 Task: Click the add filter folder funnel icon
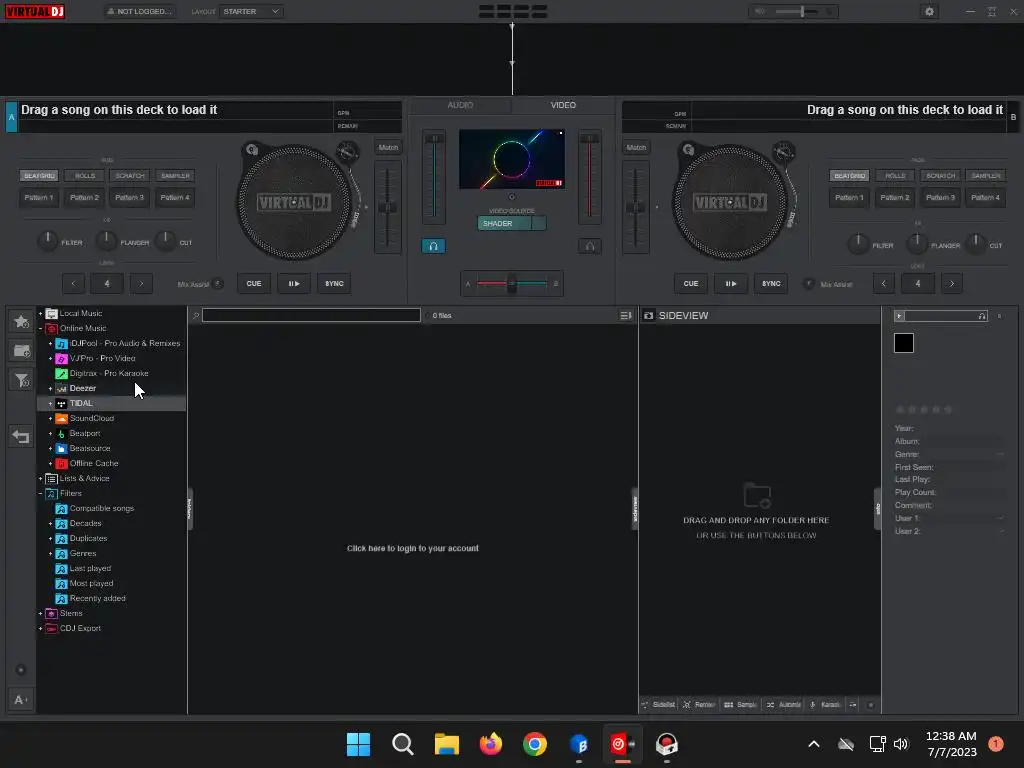tap(21, 380)
